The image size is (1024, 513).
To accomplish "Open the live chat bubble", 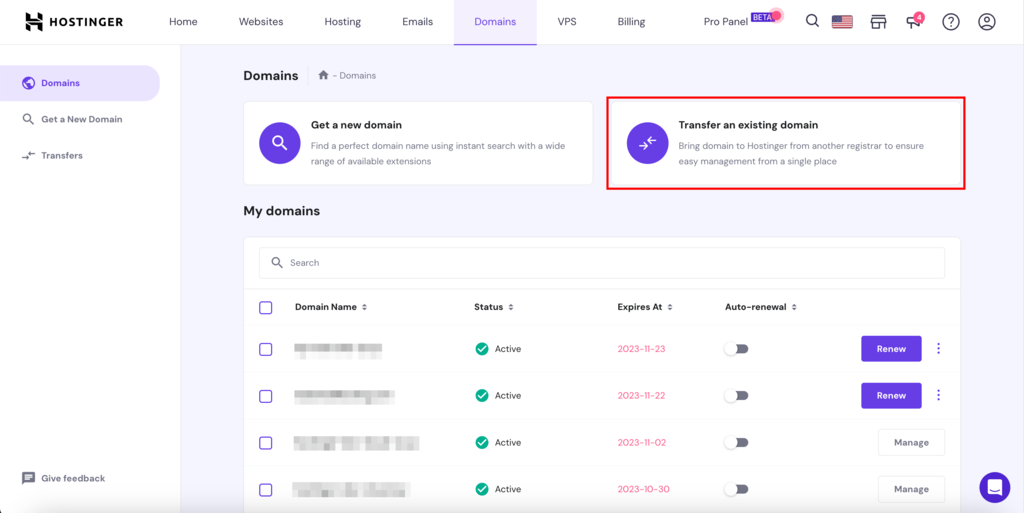I will (x=994, y=487).
